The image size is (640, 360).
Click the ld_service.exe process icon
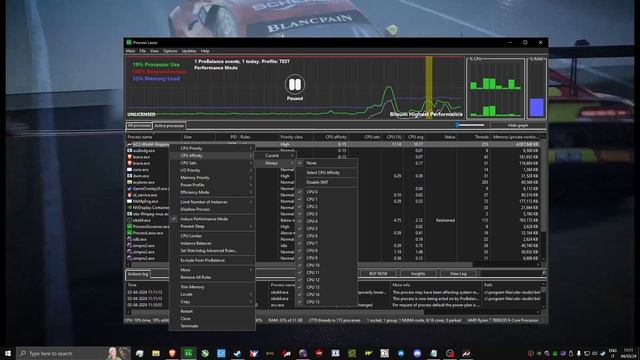(129, 195)
